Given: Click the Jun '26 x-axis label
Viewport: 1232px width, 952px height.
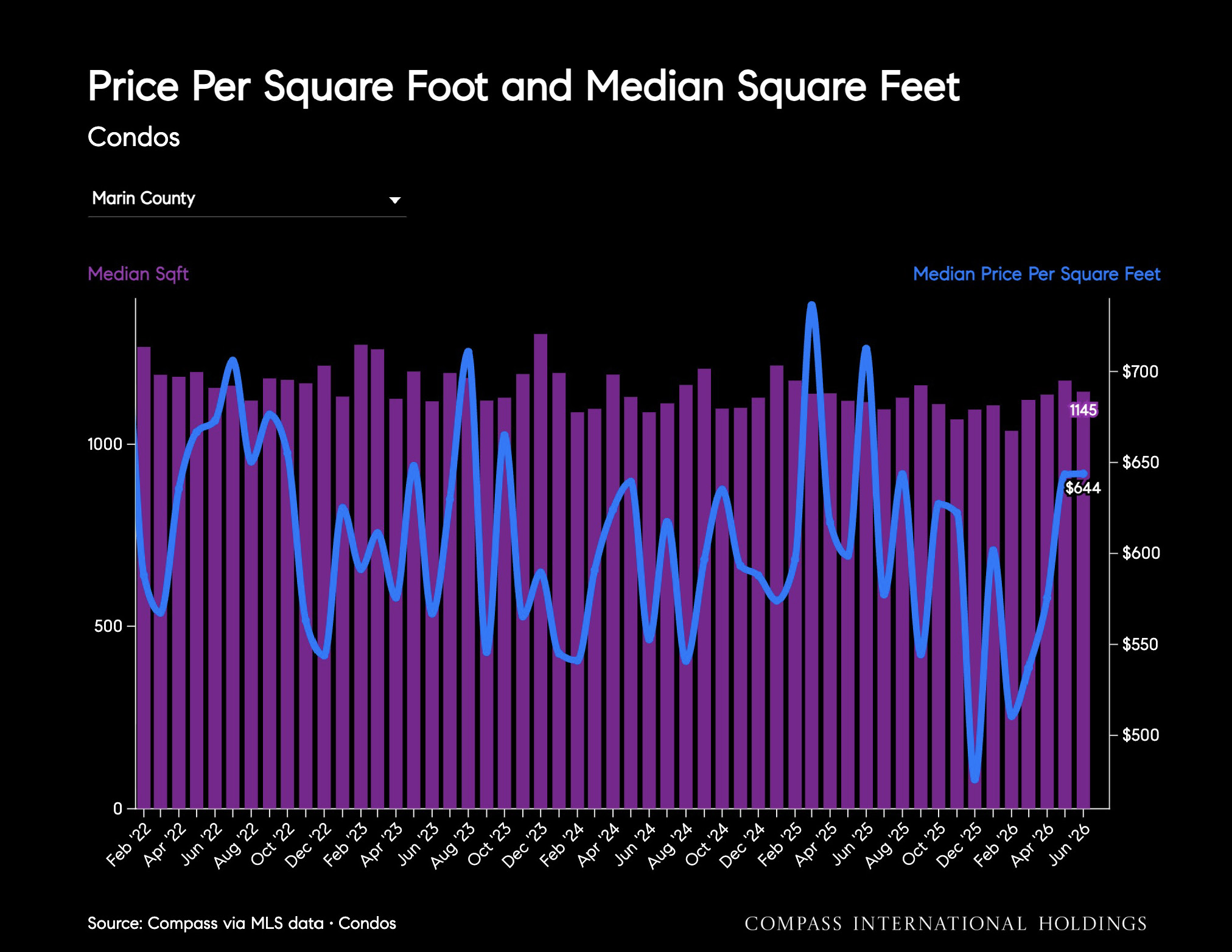Looking at the screenshot, I should (1069, 844).
